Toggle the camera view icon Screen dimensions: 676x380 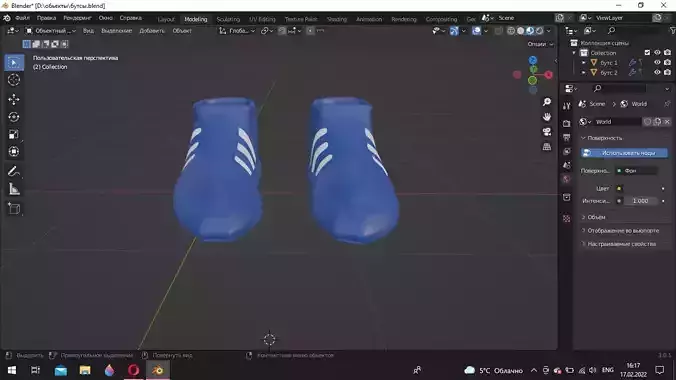[x=547, y=132]
